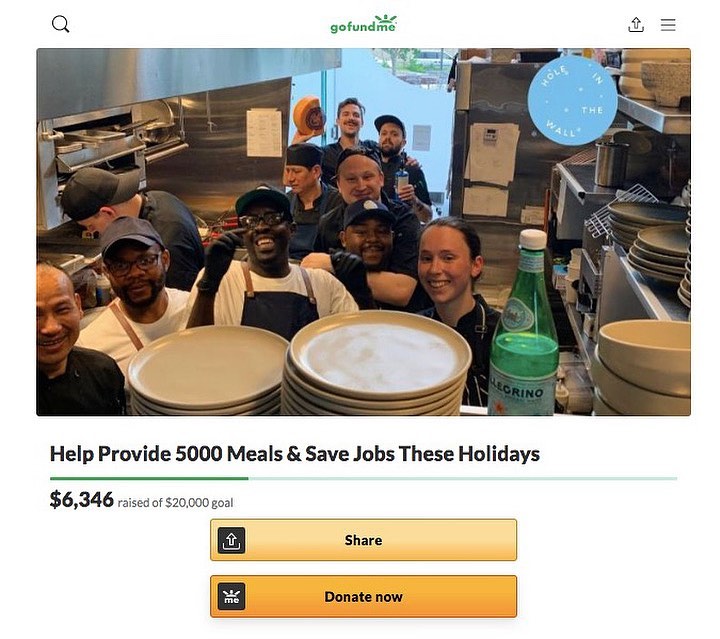Click the stacked bowls on right of photo
This screenshot has width=720, height=639.
642,365
